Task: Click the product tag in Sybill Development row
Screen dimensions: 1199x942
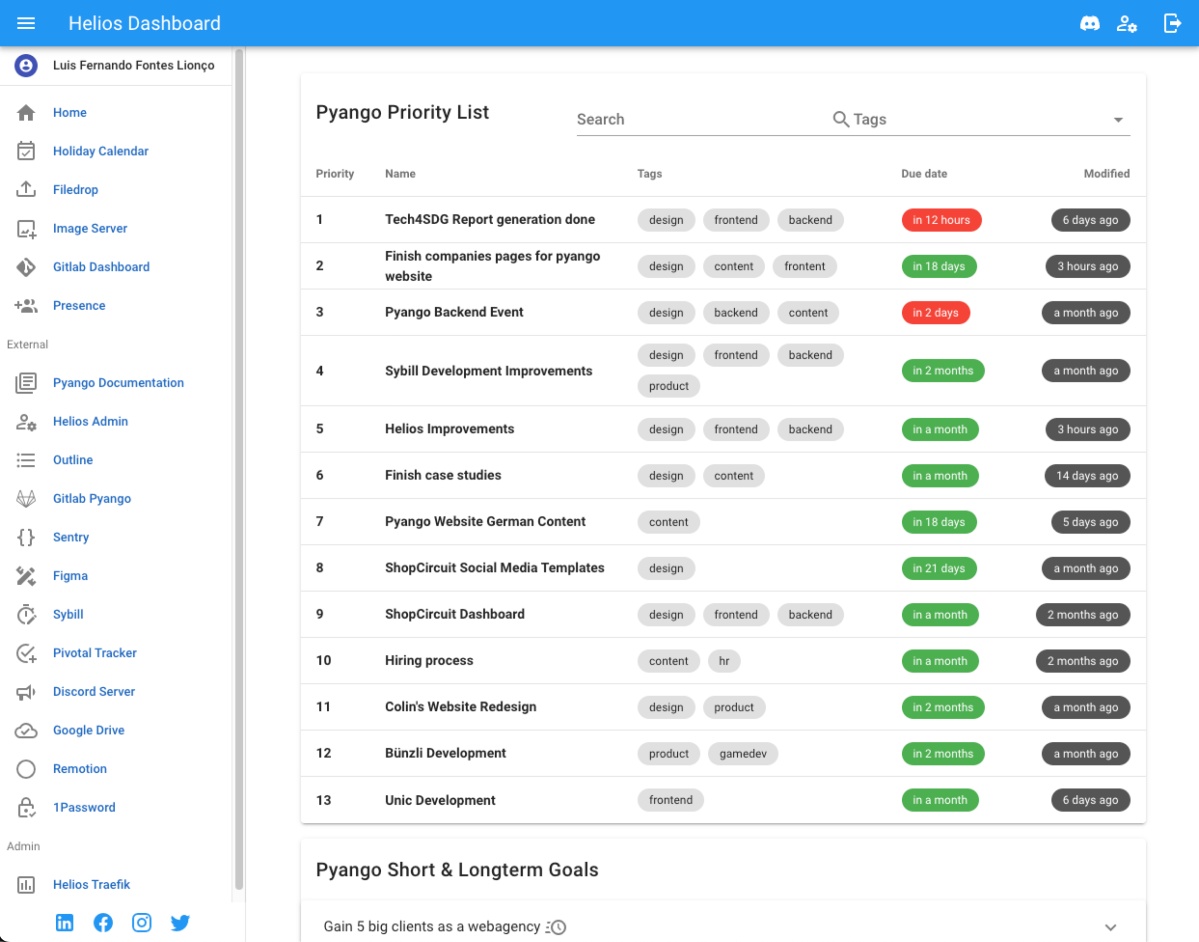Action: point(668,386)
